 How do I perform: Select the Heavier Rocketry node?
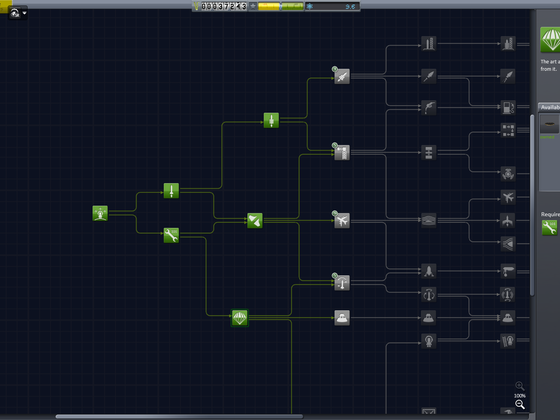tap(508, 44)
